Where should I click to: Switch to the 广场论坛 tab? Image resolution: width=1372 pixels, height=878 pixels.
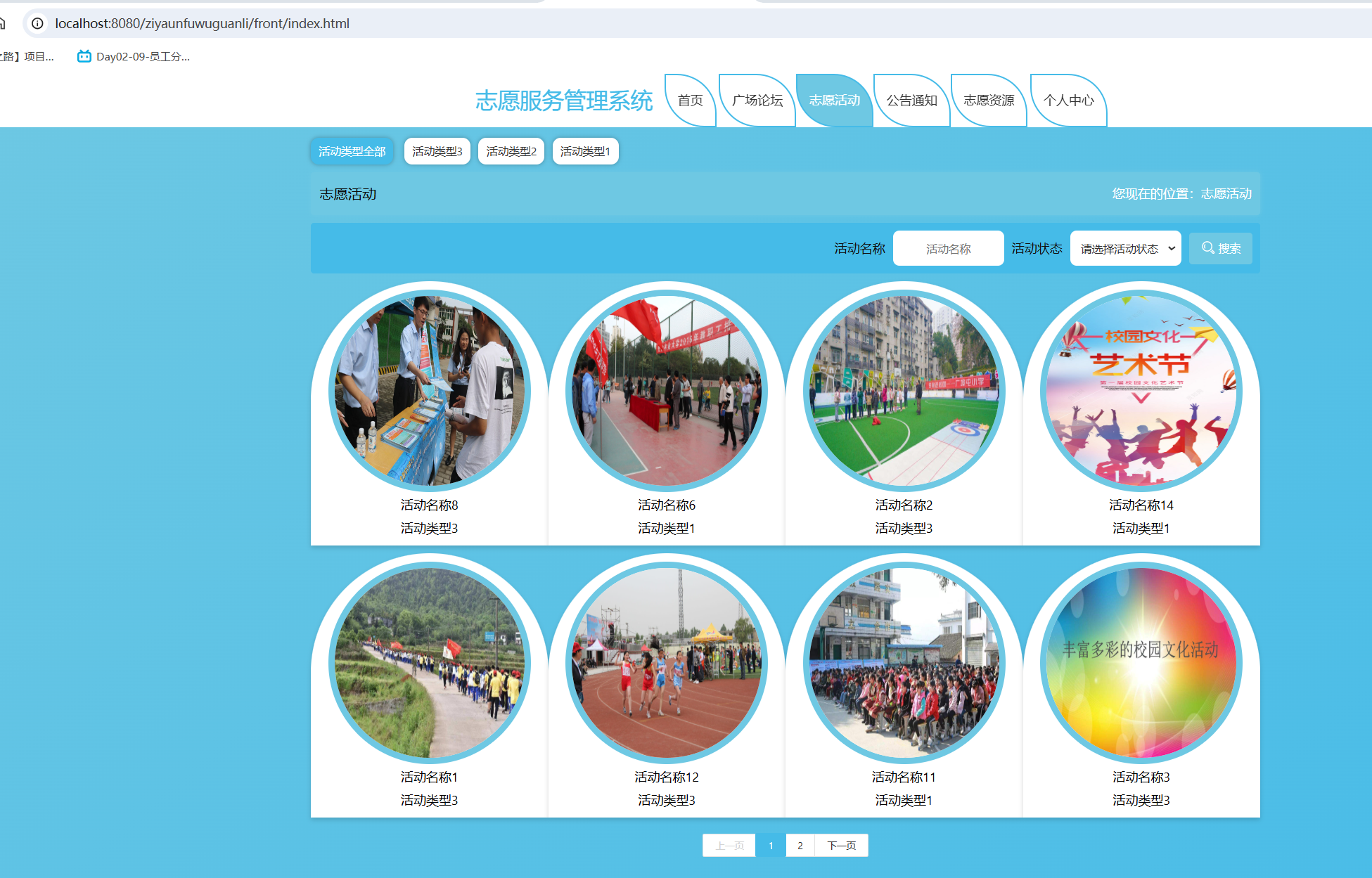tap(757, 101)
